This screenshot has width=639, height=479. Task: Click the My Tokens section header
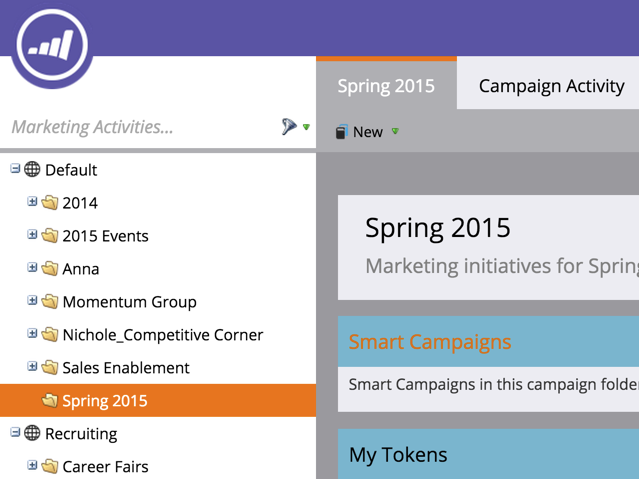(x=398, y=455)
